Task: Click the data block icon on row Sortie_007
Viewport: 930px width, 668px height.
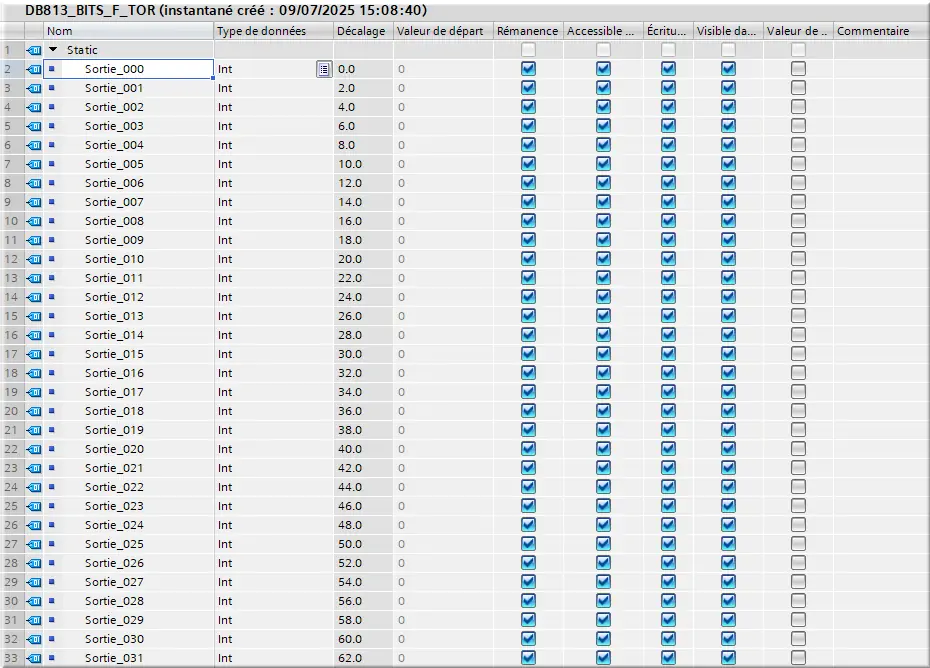Action: click(x=34, y=202)
